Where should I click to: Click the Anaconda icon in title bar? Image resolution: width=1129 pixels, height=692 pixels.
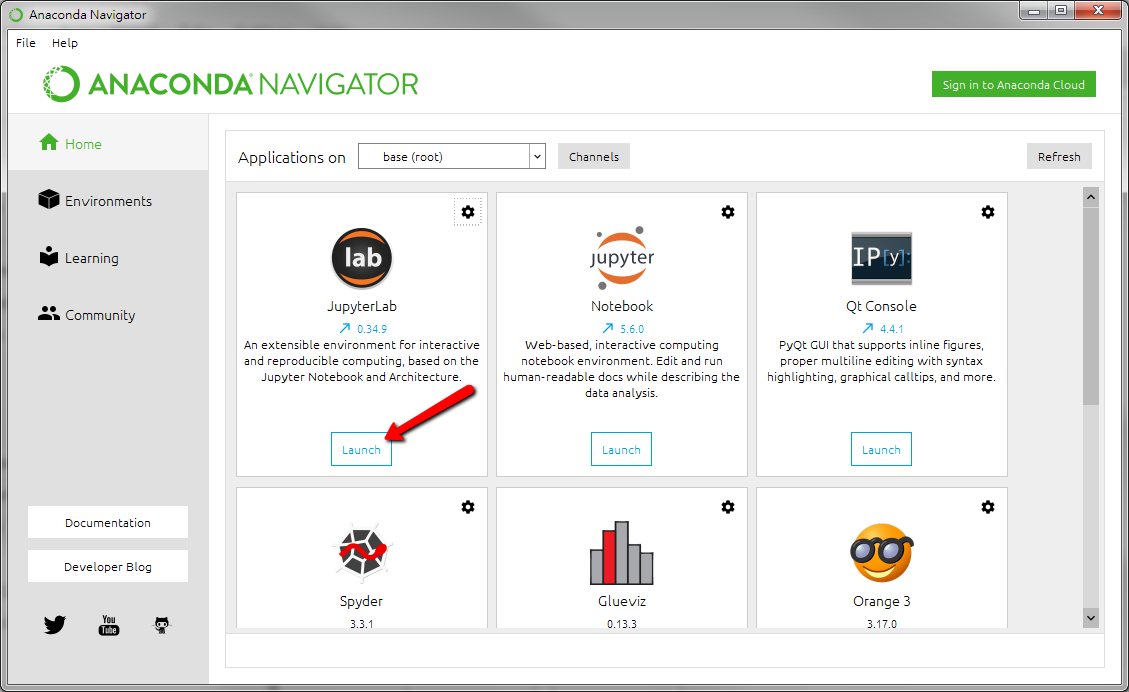16,14
